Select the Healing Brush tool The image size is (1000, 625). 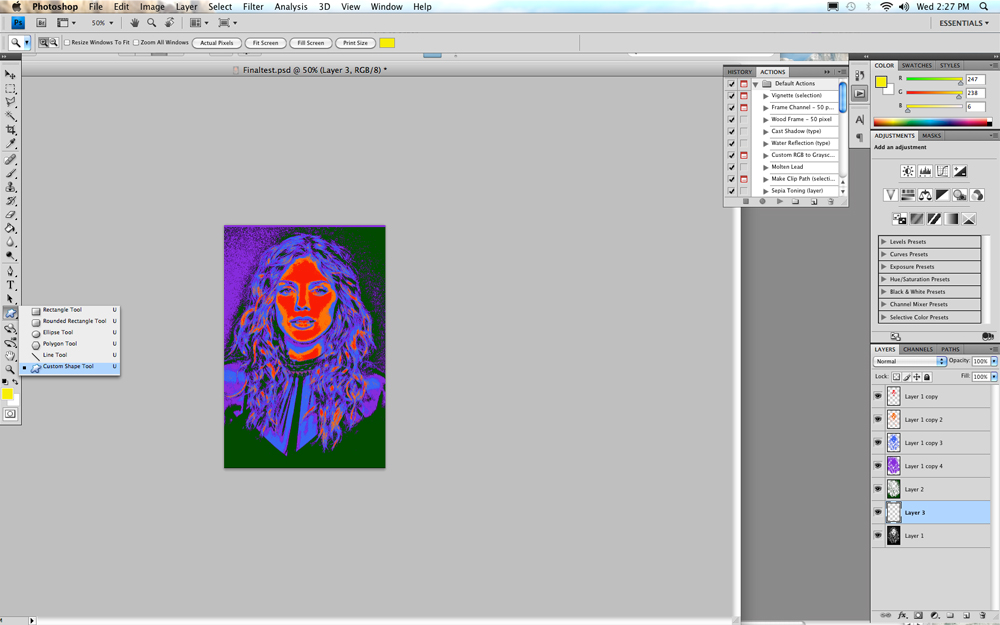(x=10, y=159)
